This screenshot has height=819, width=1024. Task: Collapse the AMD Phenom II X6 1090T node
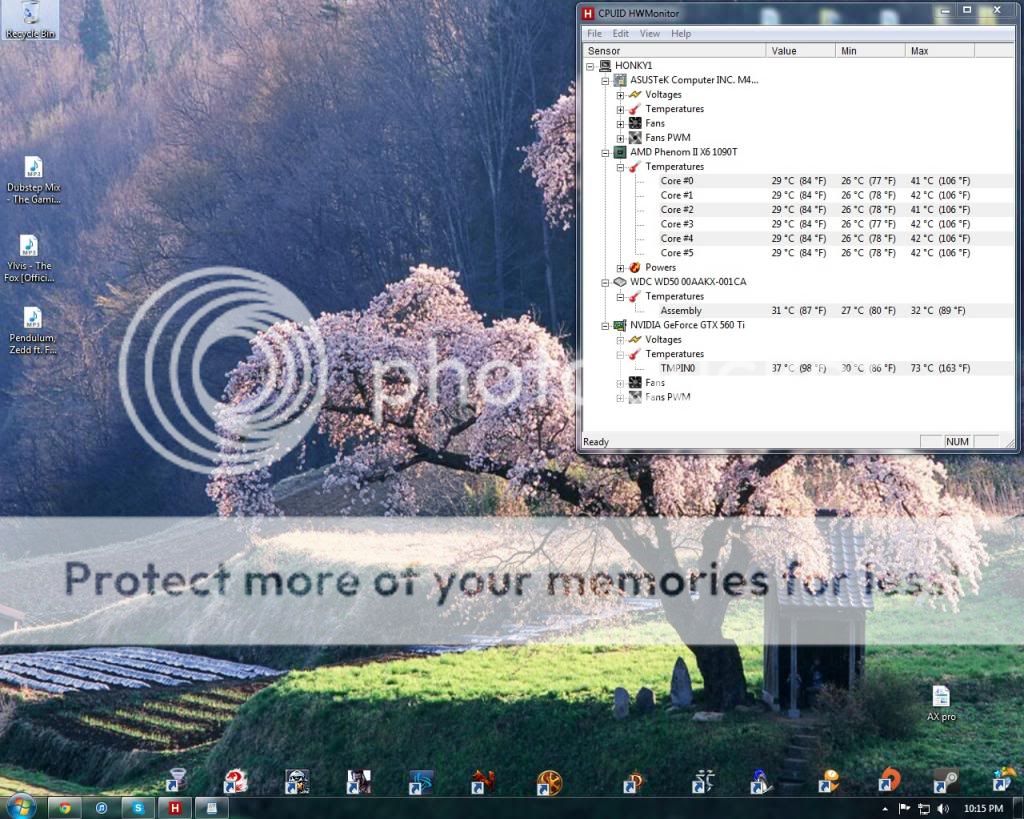pyautogui.click(x=605, y=153)
